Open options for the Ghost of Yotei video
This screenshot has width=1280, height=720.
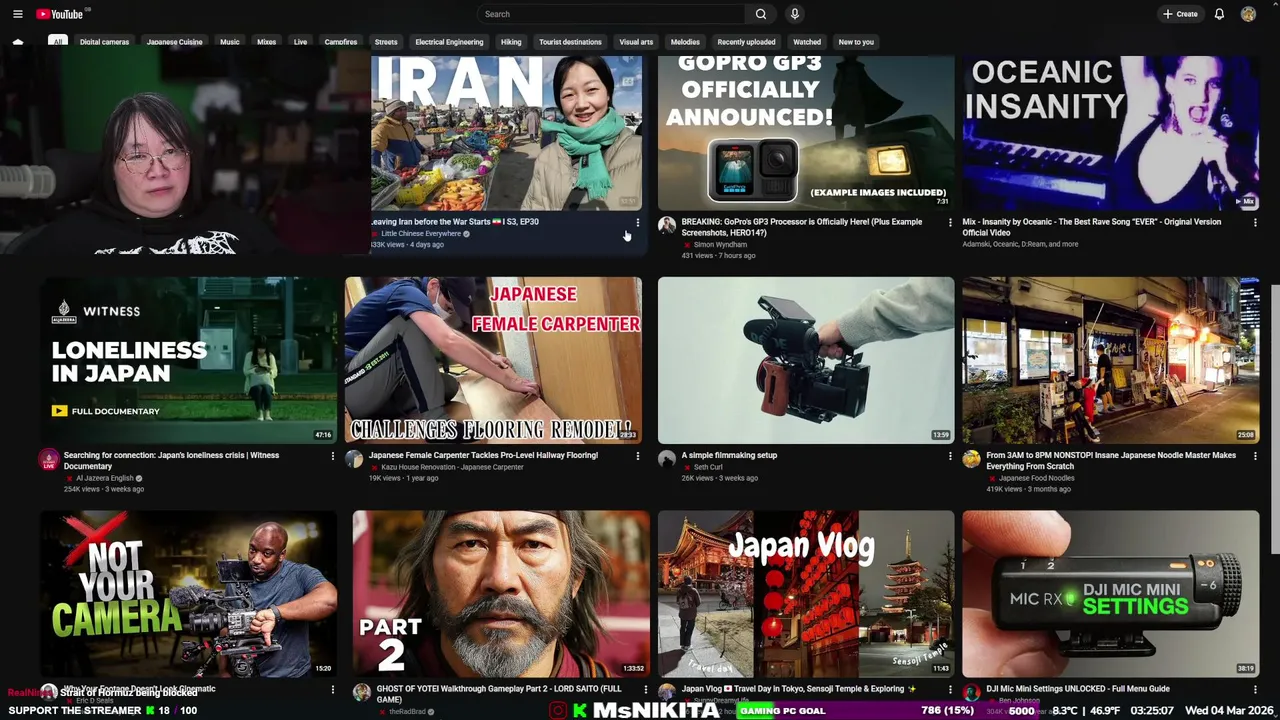point(645,689)
